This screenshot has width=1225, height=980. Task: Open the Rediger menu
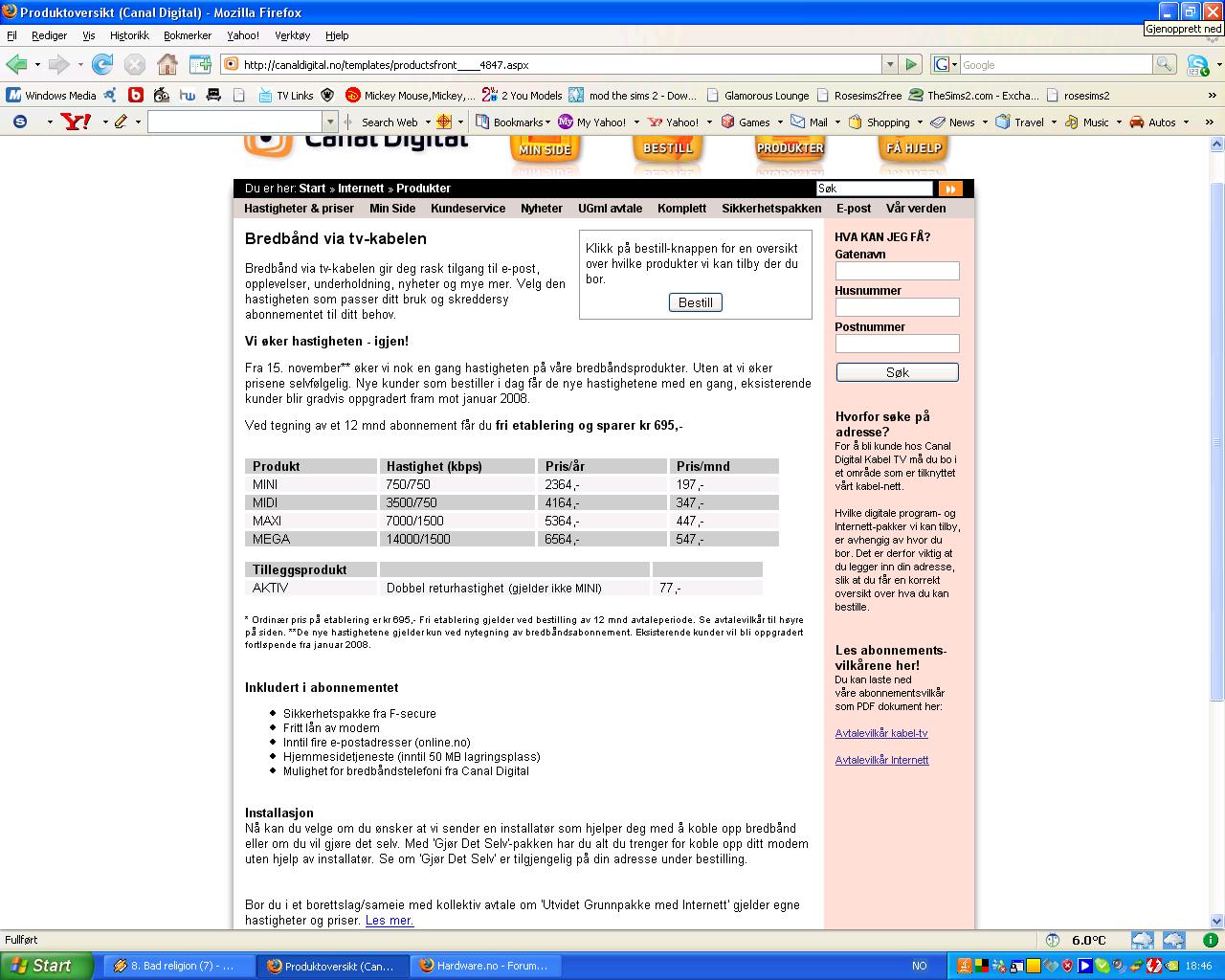click(x=49, y=35)
